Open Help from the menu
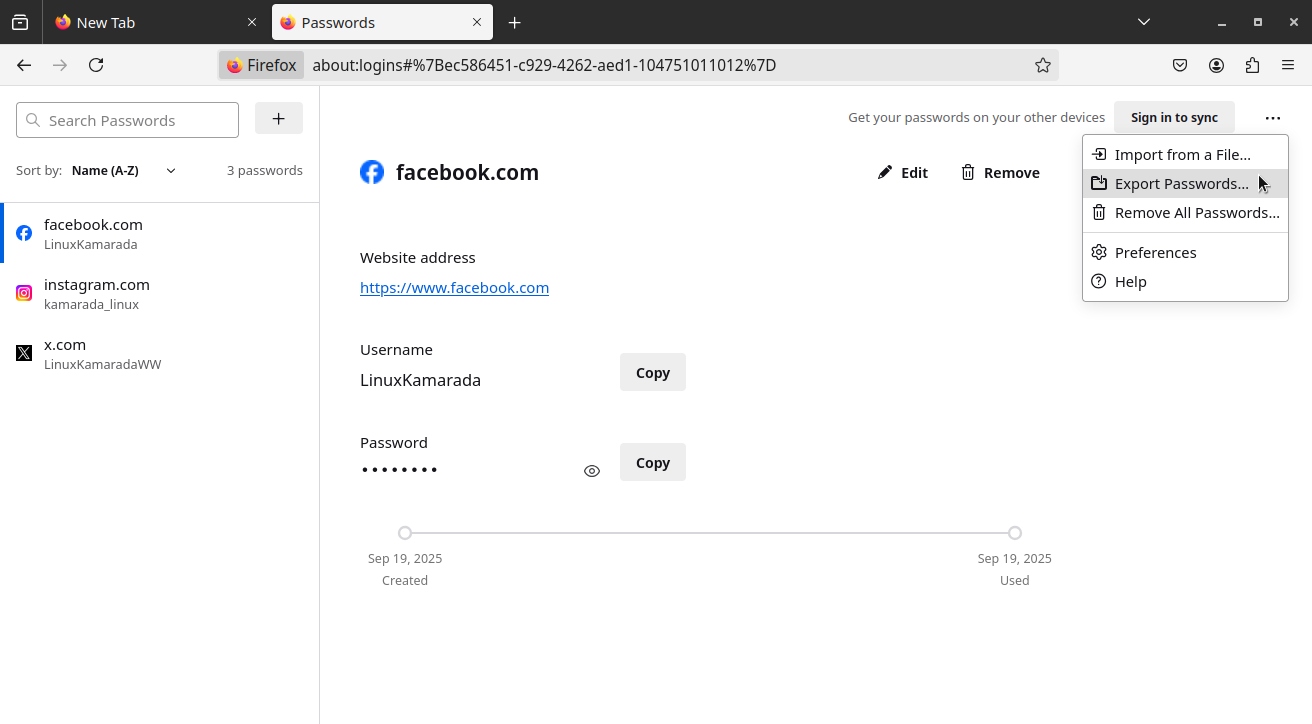Image resolution: width=1312 pixels, height=724 pixels. (1185, 281)
